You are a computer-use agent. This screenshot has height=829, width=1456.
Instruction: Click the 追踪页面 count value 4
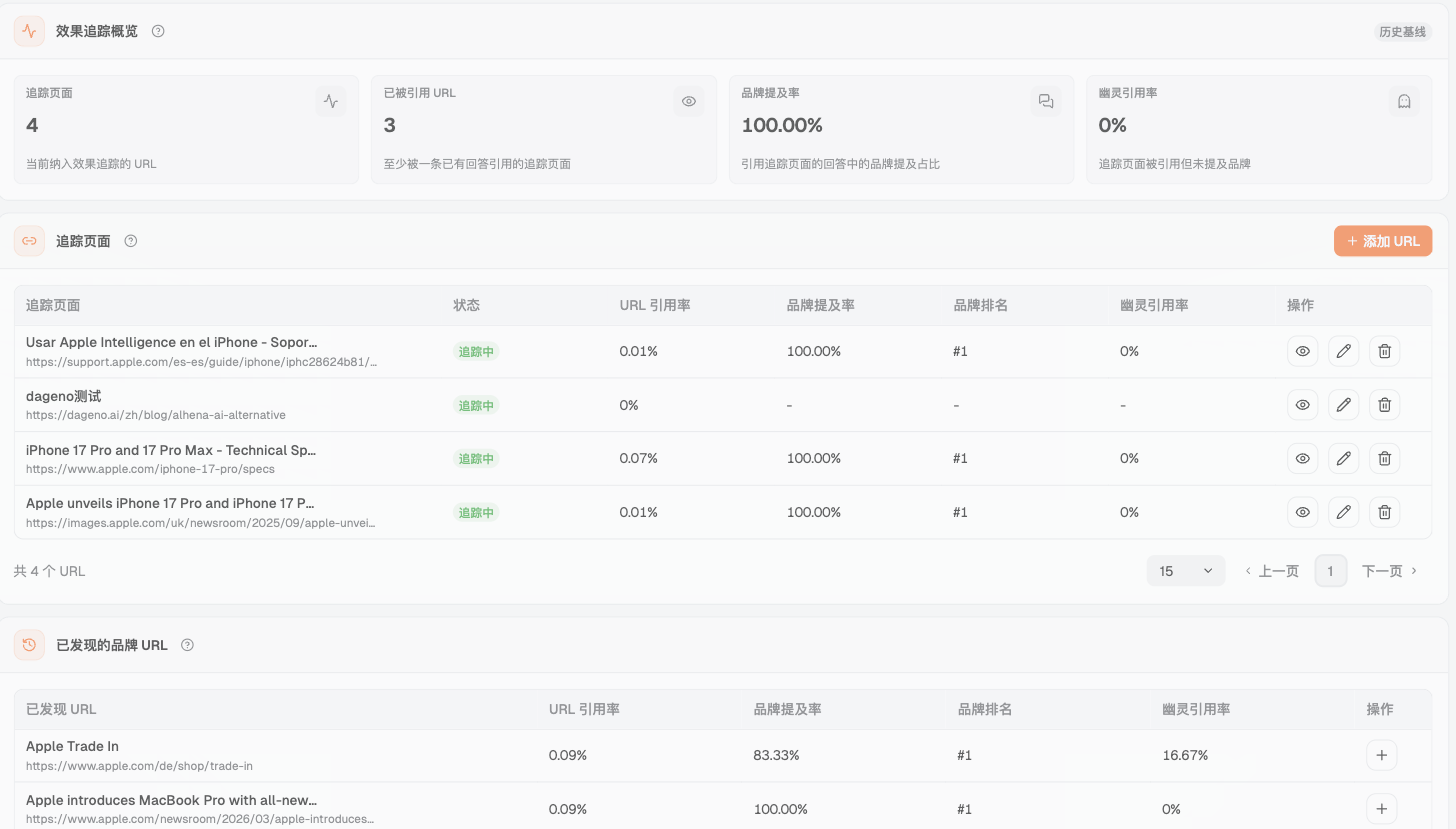pyautogui.click(x=32, y=125)
